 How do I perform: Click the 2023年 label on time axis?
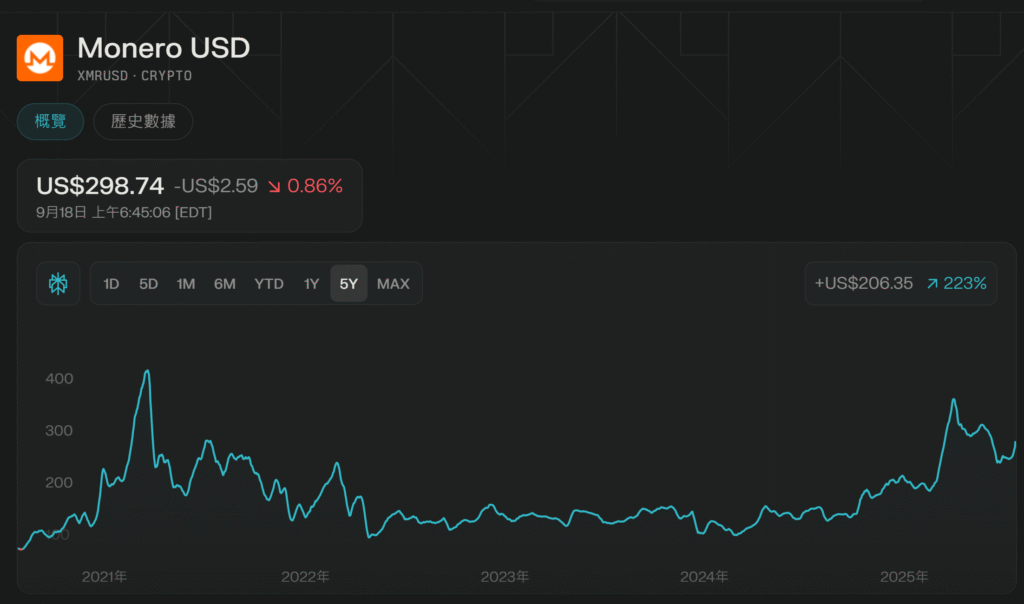click(505, 577)
